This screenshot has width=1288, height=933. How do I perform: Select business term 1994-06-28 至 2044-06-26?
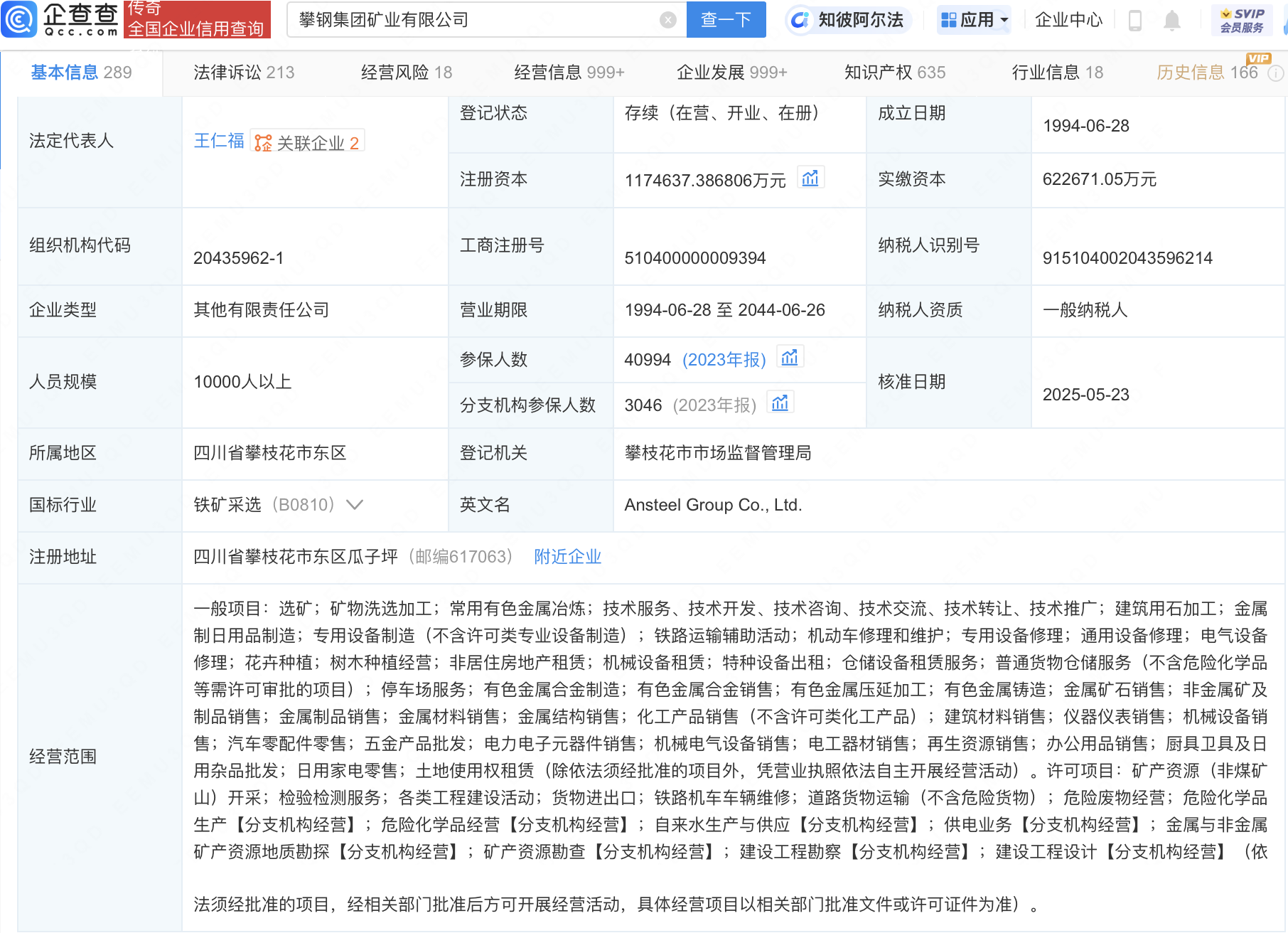[724, 310]
